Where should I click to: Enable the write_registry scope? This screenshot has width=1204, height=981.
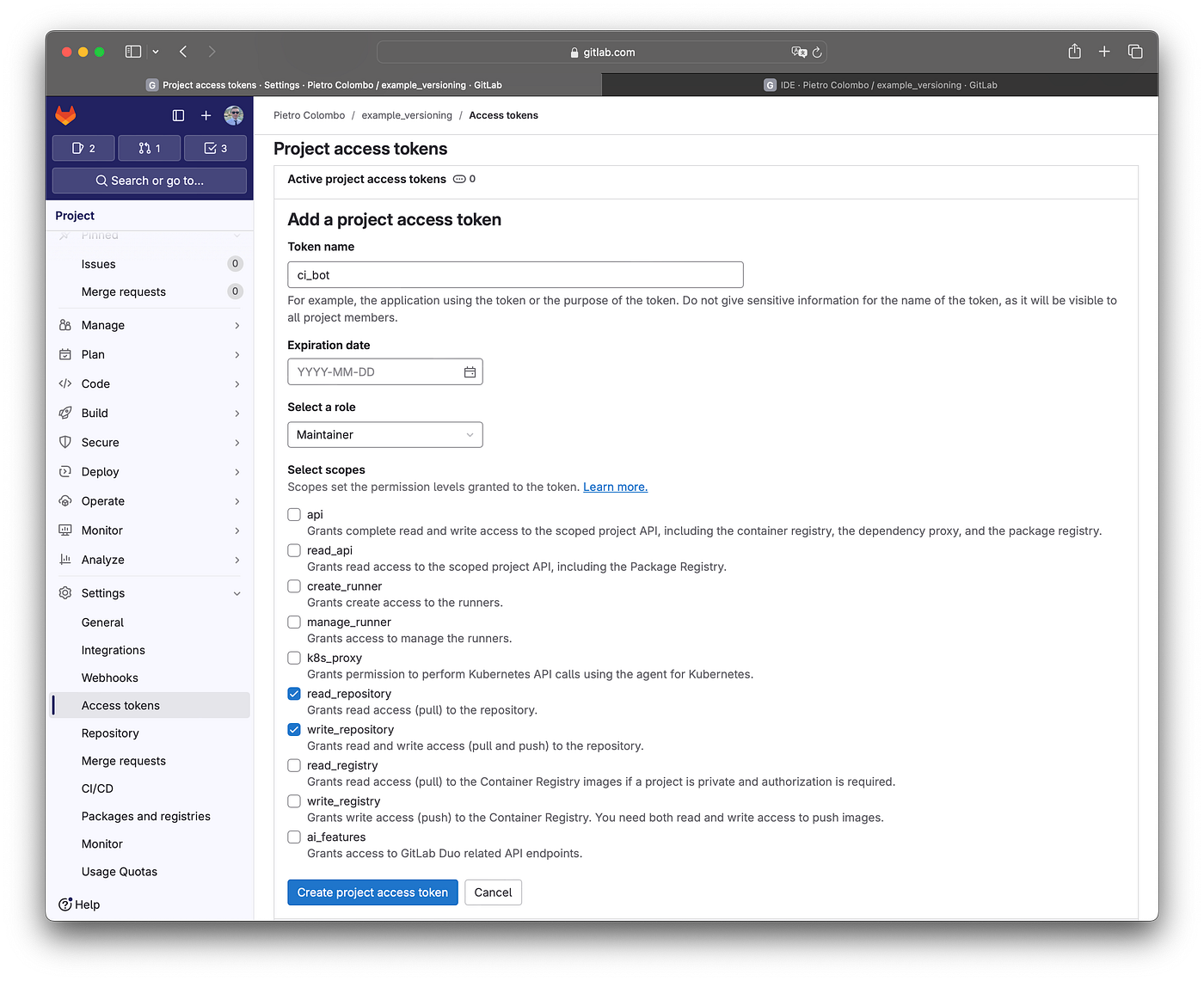point(294,801)
